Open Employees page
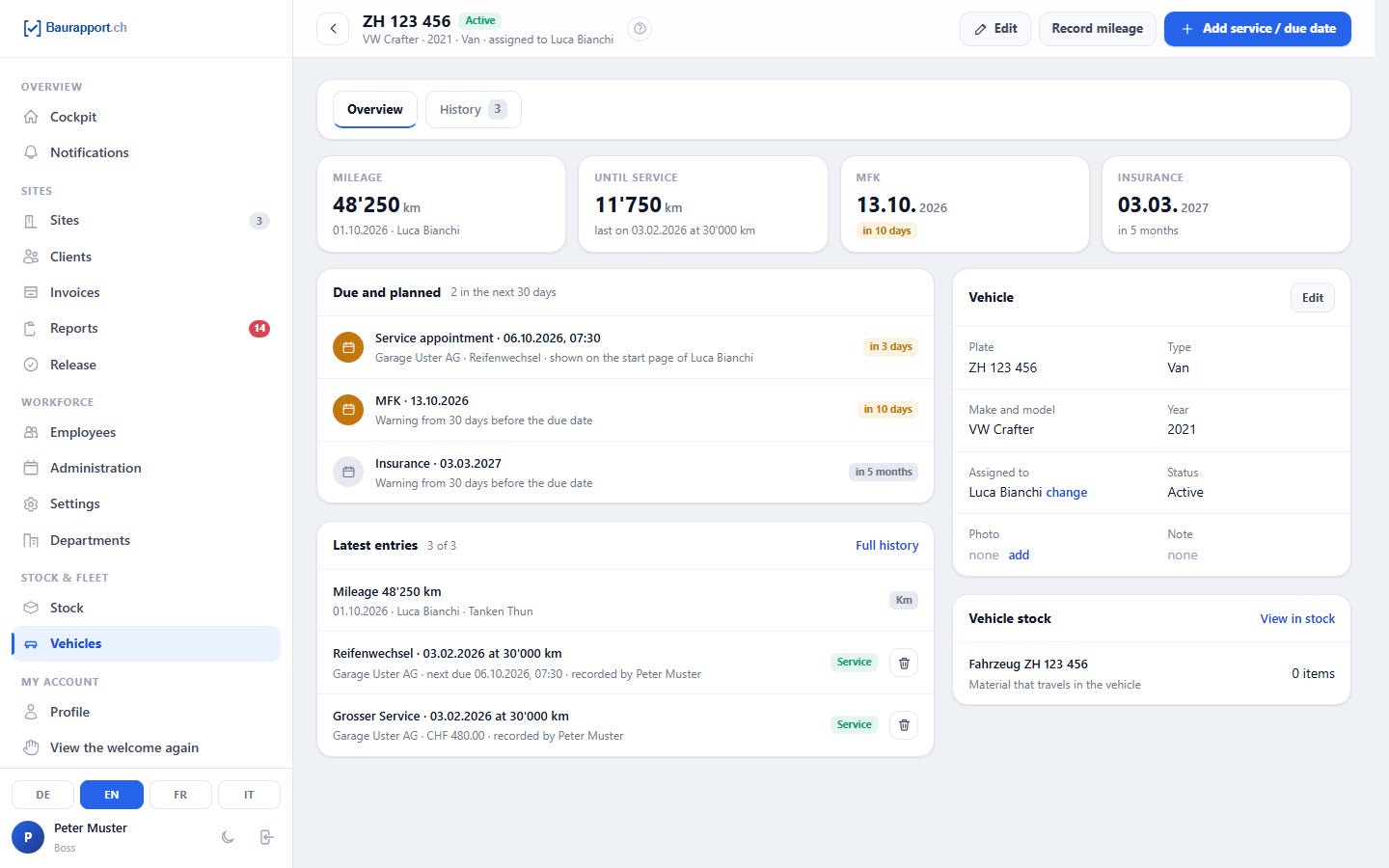The image size is (1389, 868). click(x=146, y=432)
